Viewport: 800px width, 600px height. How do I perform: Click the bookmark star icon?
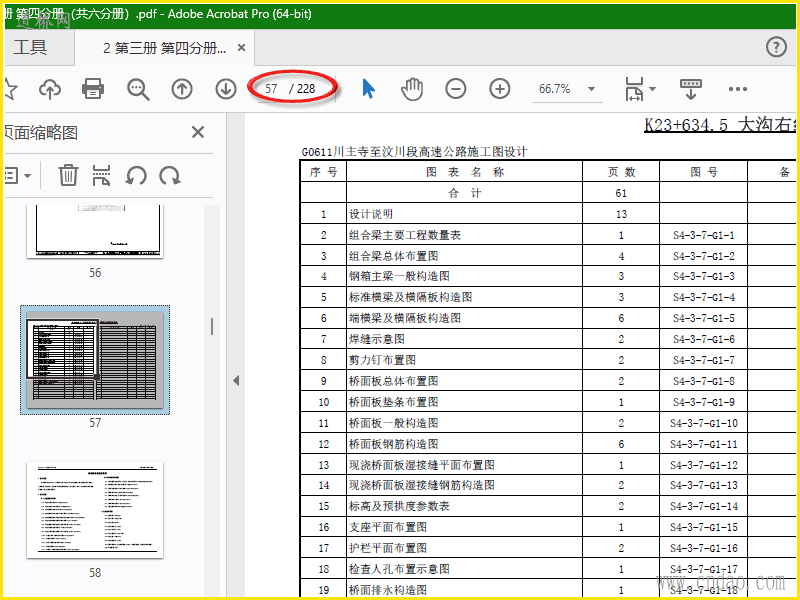point(11,89)
